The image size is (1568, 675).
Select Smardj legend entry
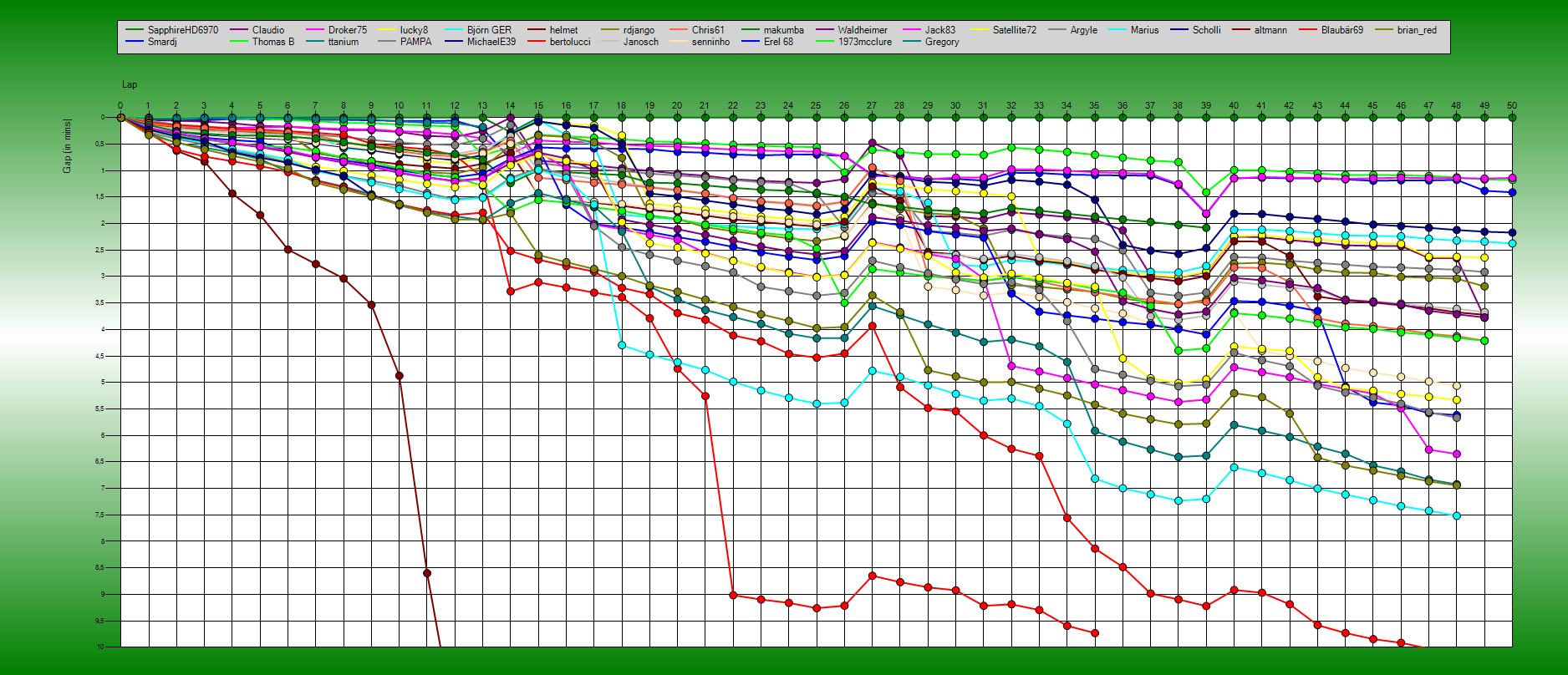click(162, 42)
